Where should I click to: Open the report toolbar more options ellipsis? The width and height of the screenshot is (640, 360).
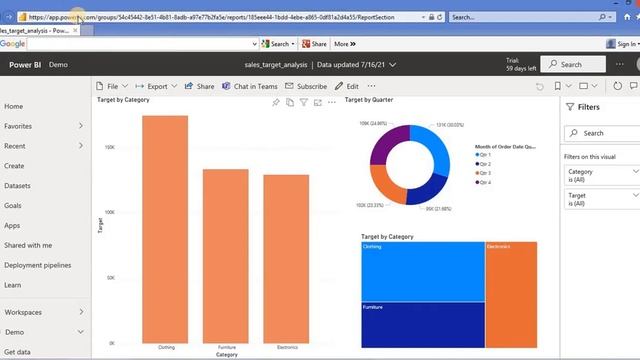371,86
